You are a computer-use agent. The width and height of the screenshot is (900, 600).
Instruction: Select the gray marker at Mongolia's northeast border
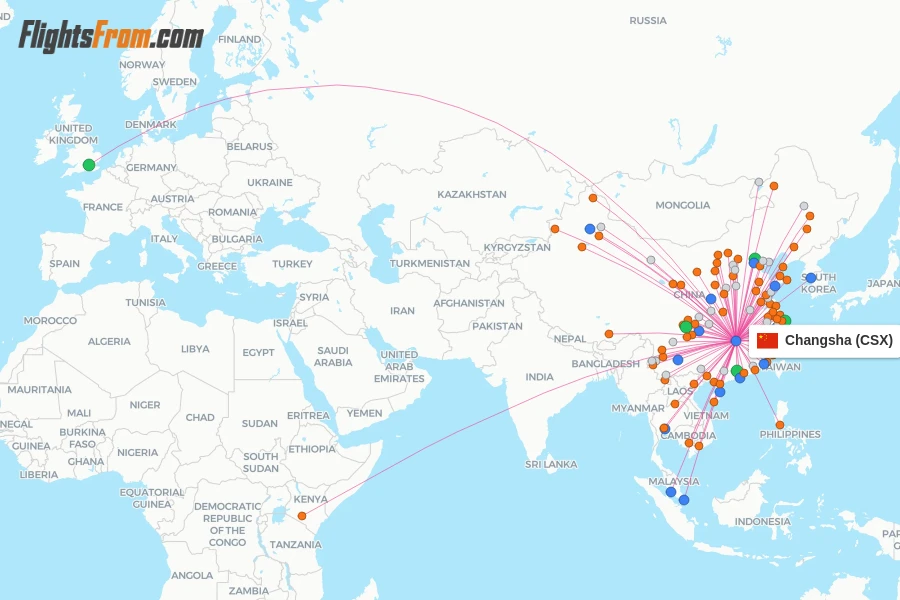[759, 182]
